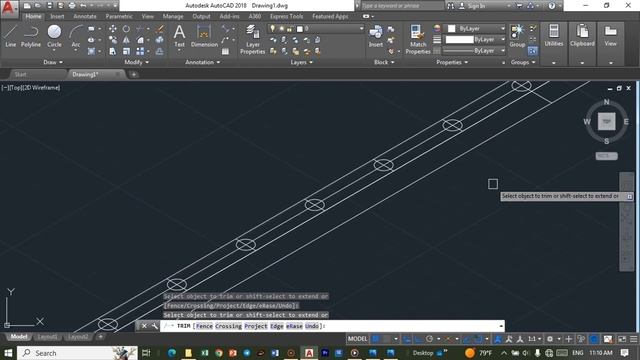The image size is (640, 360).
Task: Click the command line customize wrench
Action: pos(154,326)
